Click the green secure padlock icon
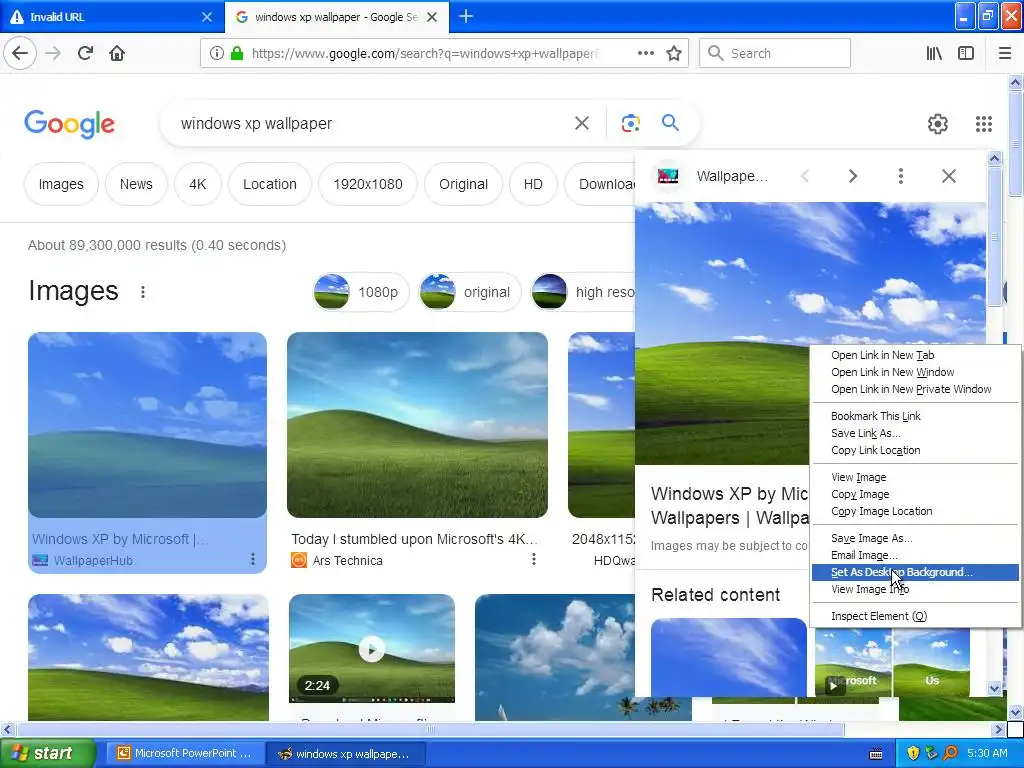 (237, 53)
